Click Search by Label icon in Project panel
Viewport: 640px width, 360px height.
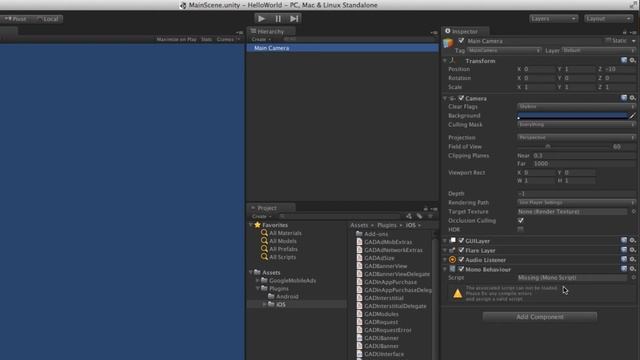[x=419, y=216]
